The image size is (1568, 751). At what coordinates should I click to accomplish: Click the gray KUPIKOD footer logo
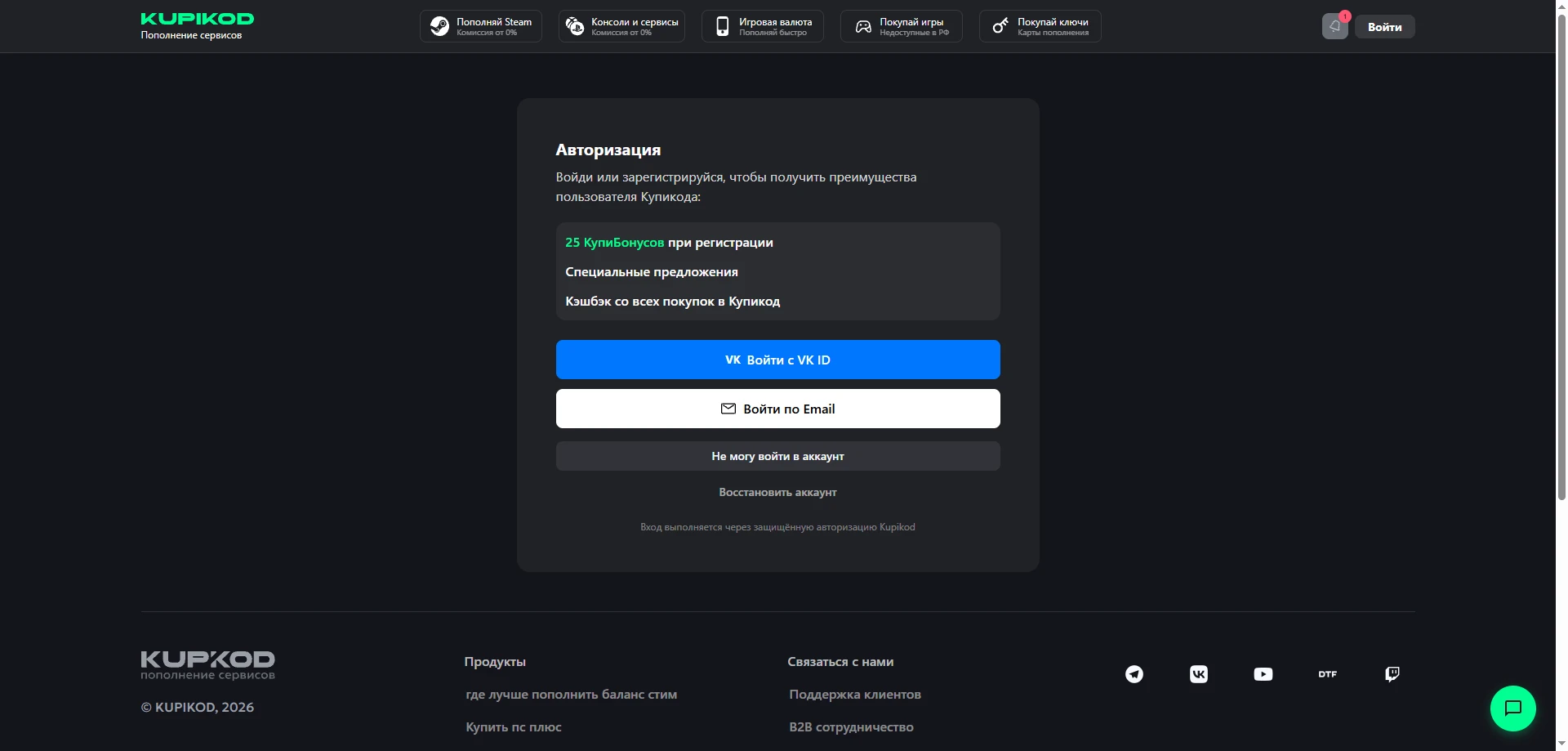click(207, 665)
